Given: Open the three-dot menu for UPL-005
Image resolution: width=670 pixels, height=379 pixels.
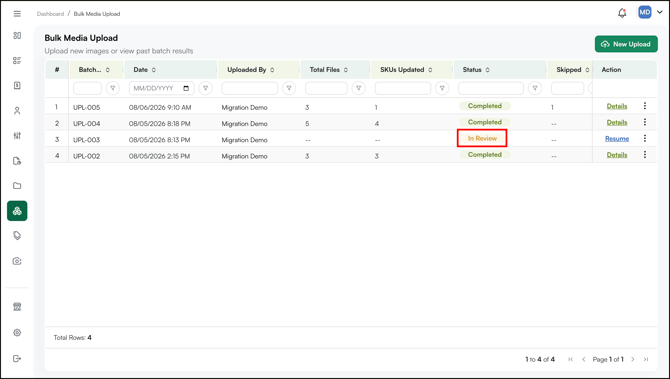Looking at the screenshot, I should coord(645,106).
